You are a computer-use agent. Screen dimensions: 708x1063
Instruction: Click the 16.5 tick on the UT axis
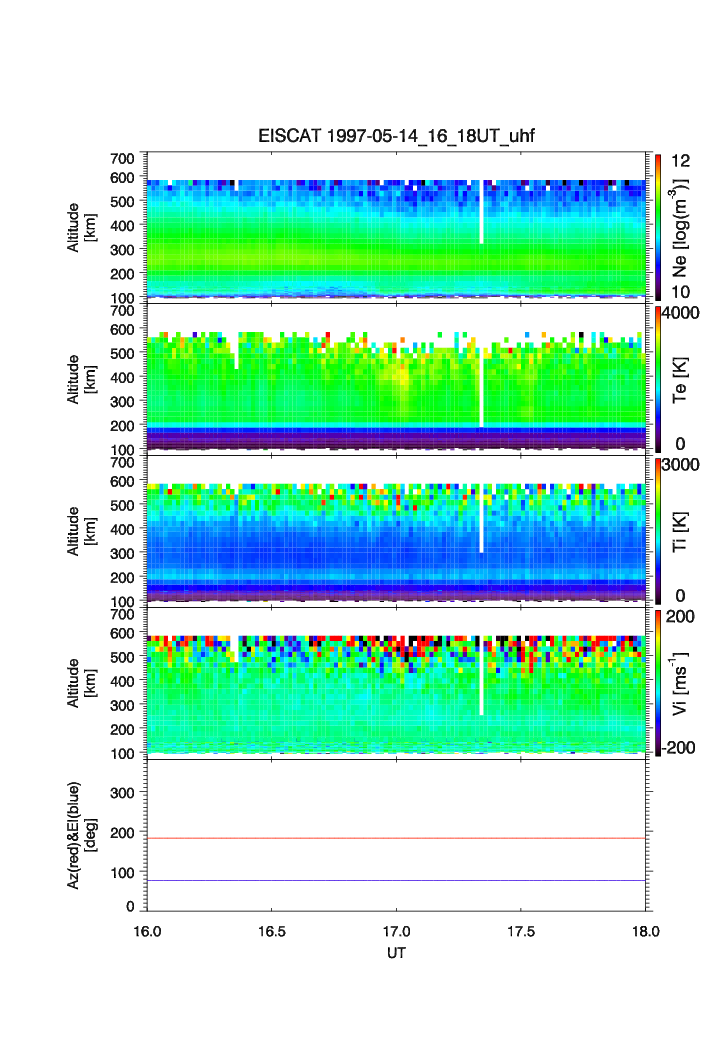[271, 931]
